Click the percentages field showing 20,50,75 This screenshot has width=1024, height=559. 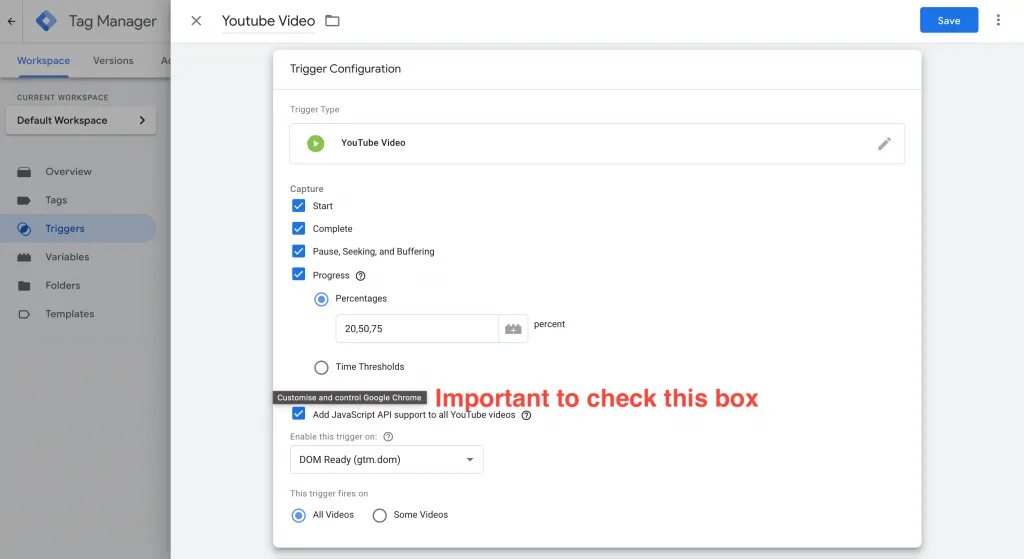[417, 328]
